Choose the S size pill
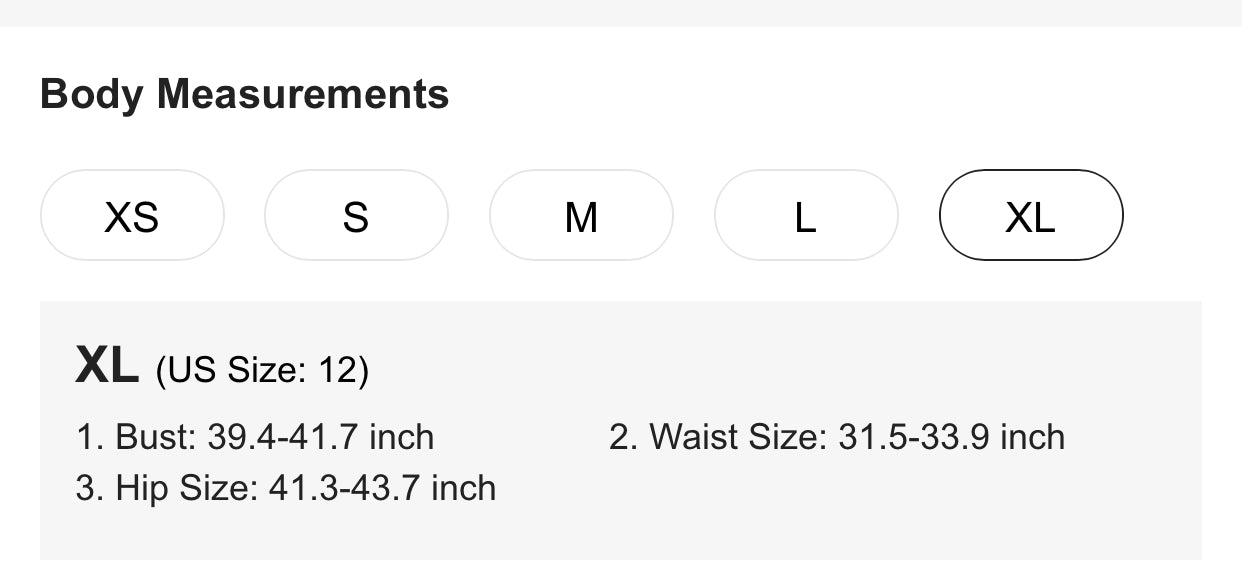Viewport: 1242px width, 565px height. [356, 216]
